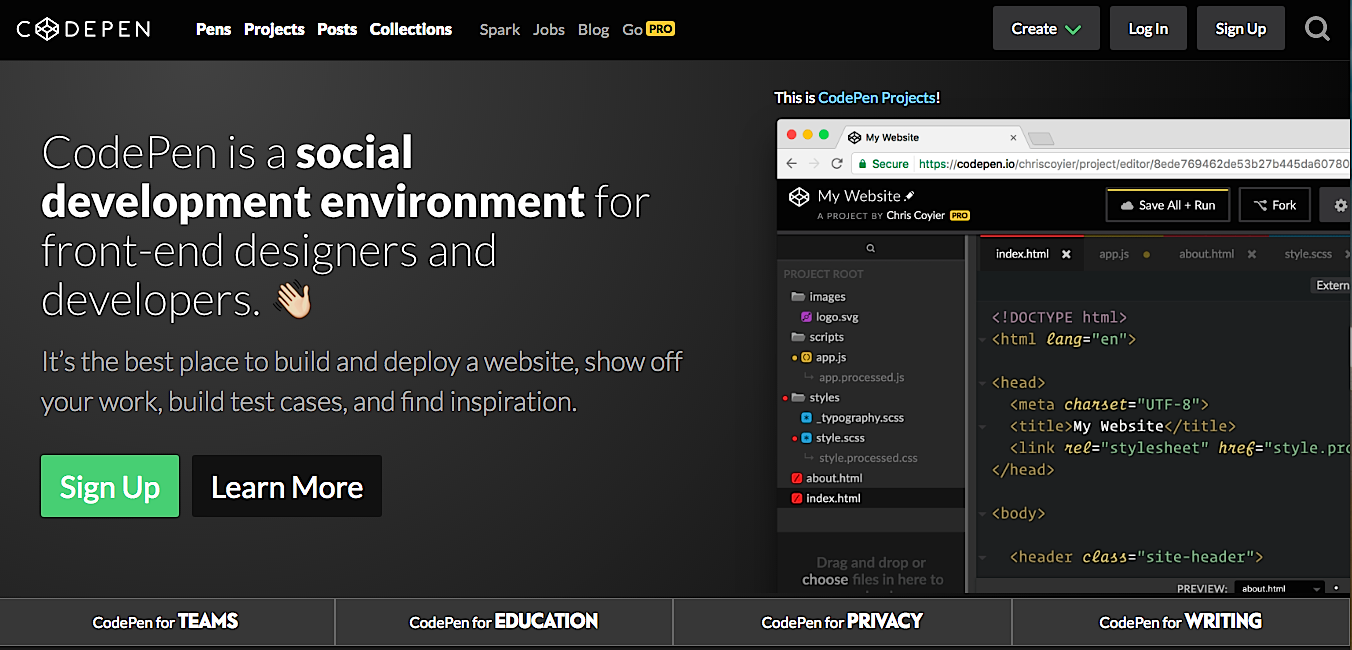This screenshot has height=650, width=1352.
Task: Click the Fork button
Action: pyautogui.click(x=1274, y=205)
